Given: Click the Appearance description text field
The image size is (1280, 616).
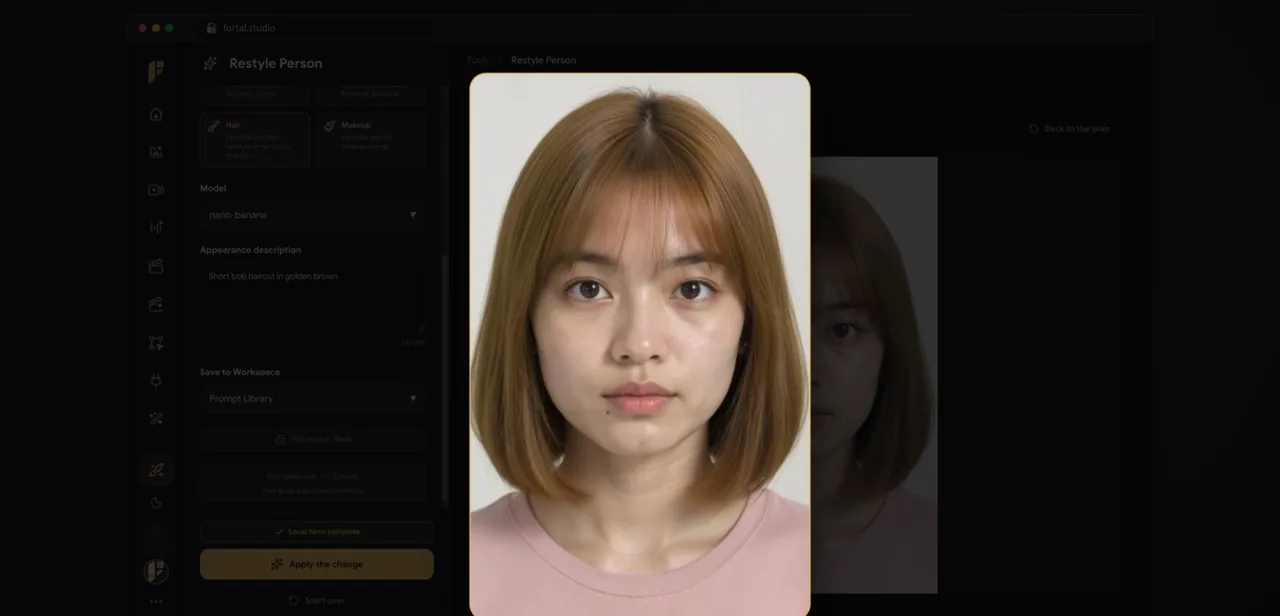Looking at the screenshot, I should pyautogui.click(x=313, y=298).
